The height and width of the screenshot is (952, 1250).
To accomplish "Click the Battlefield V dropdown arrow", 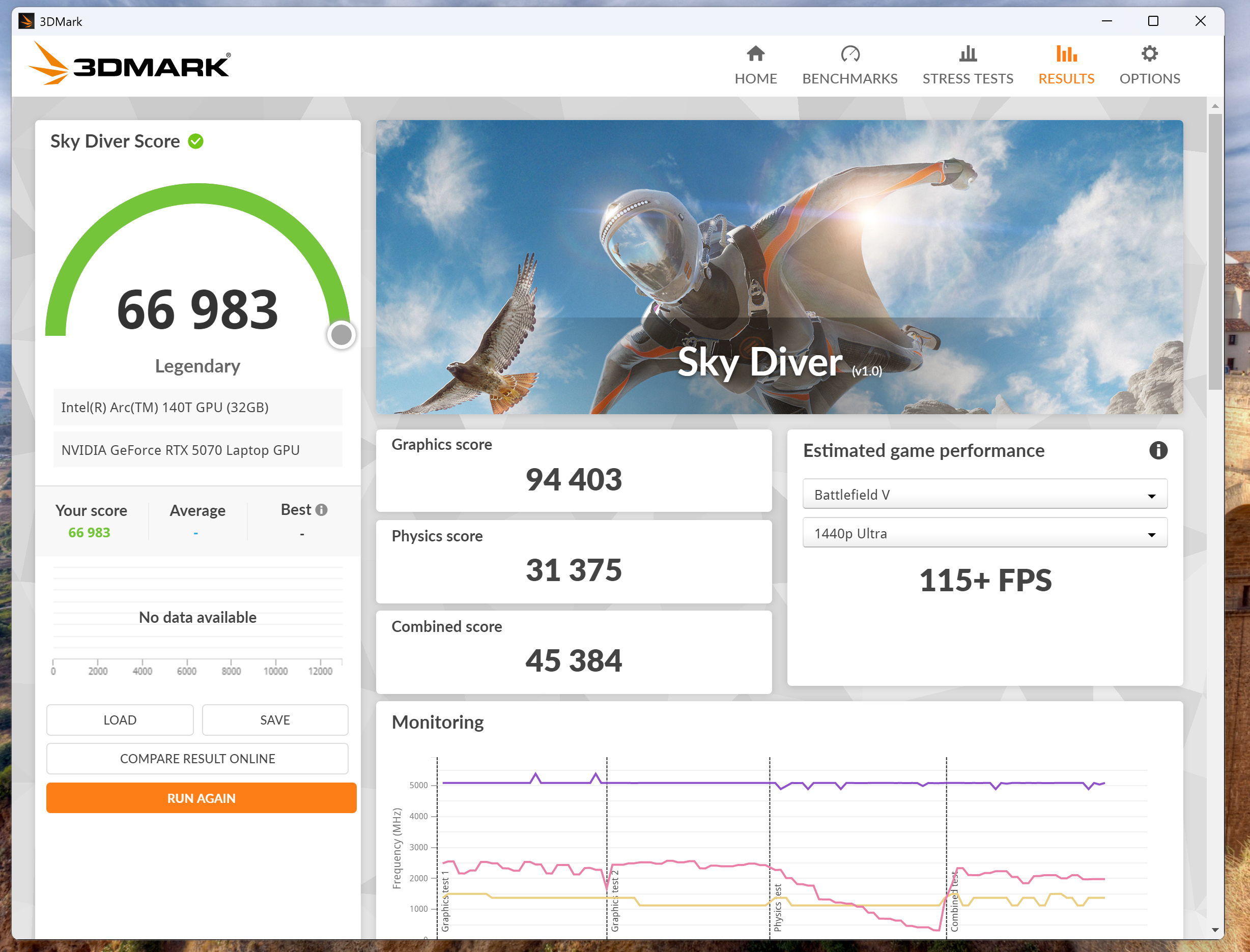I will point(1151,496).
